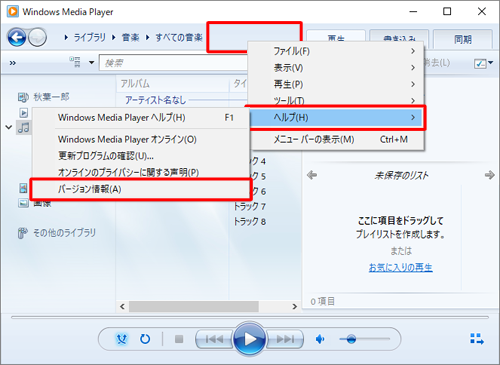Maximize the Windows Media Player window
Image resolution: width=500 pixels, height=365 pixels.
pos(447,12)
